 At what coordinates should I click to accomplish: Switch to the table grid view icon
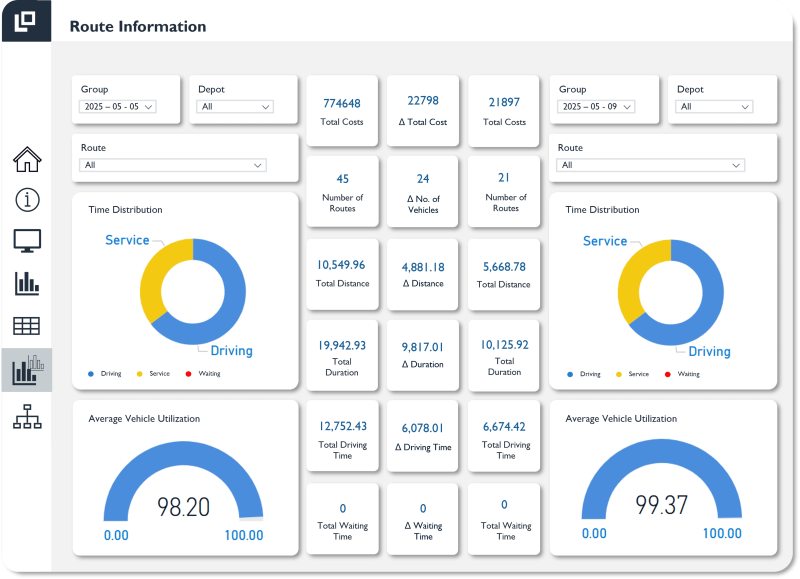pyautogui.click(x=27, y=325)
